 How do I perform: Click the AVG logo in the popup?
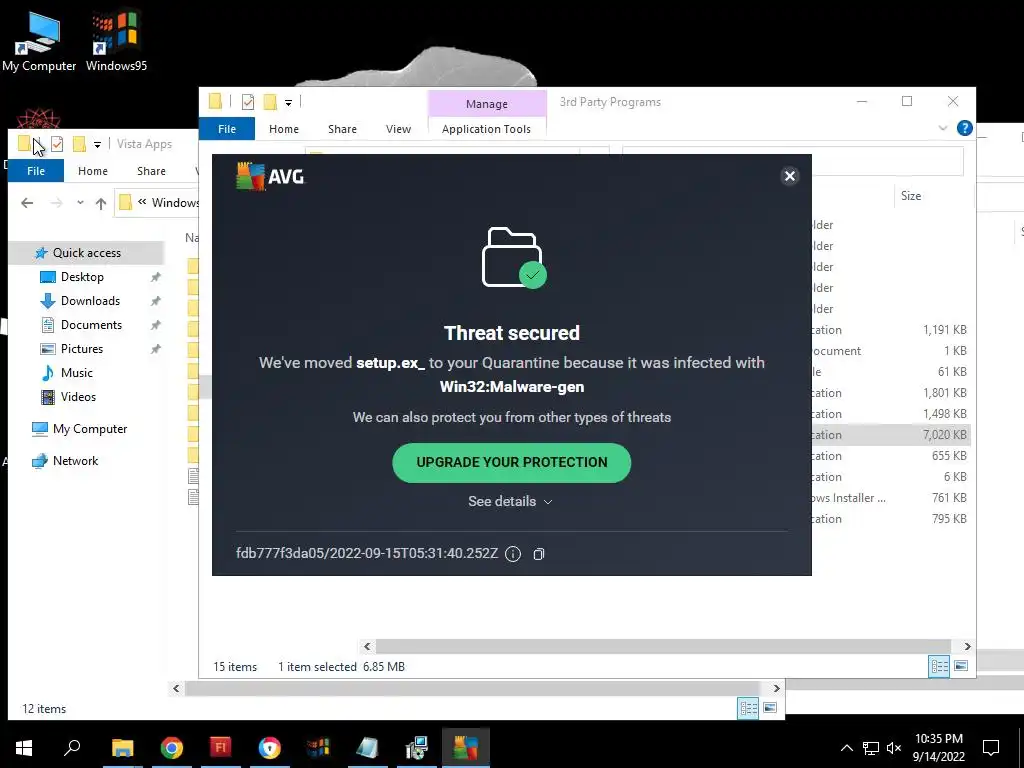click(270, 176)
